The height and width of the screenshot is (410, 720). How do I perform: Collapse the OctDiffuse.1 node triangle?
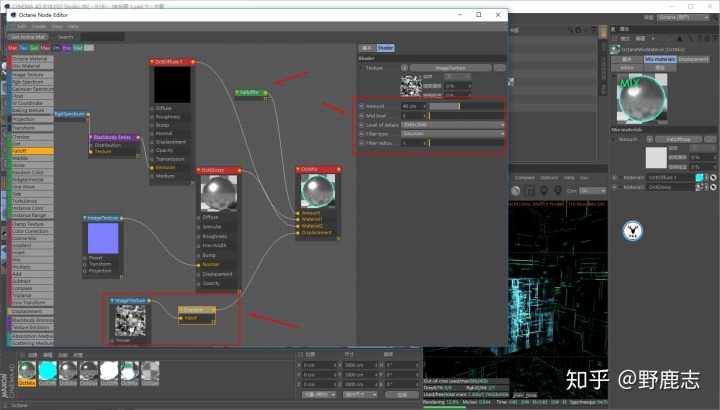152,62
